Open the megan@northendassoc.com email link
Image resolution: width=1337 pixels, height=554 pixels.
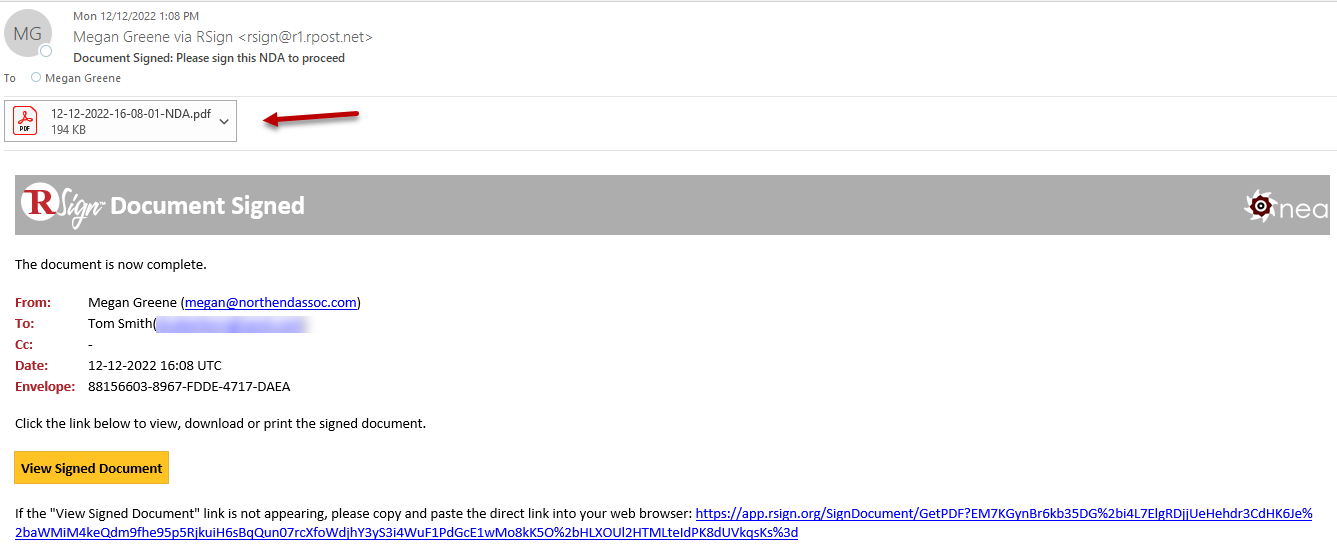click(271, 302)
